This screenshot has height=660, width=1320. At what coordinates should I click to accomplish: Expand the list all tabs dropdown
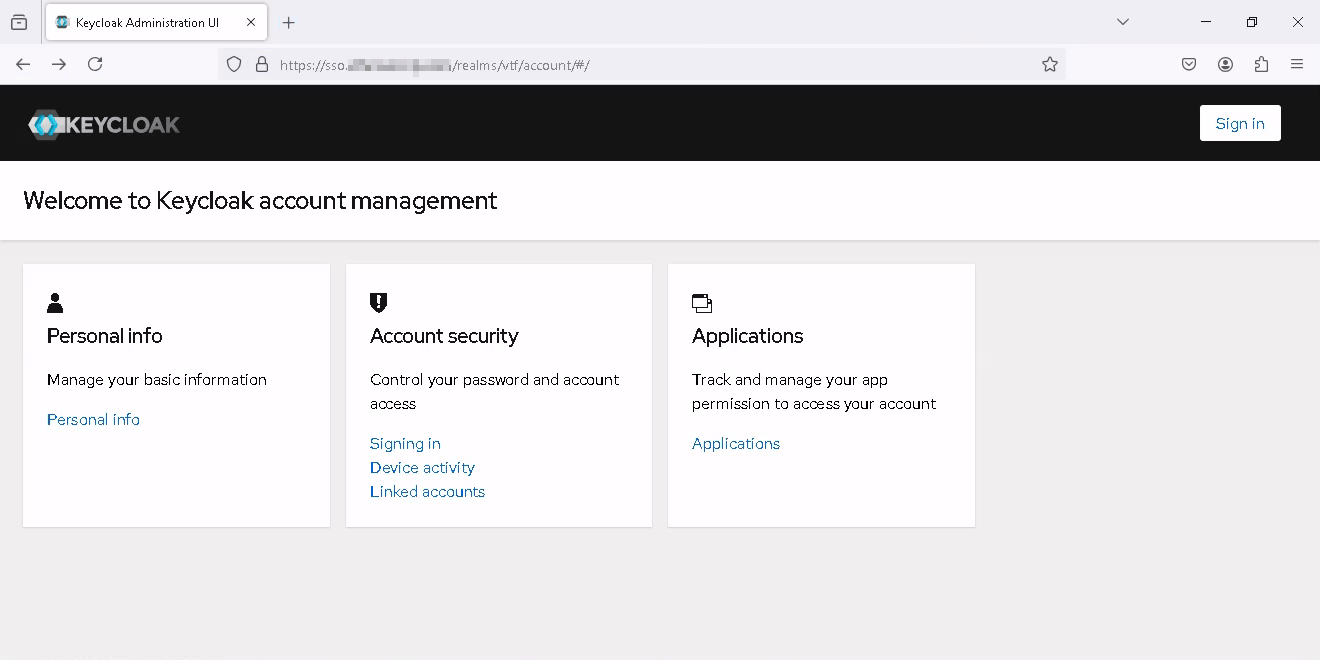[1123, 22]
